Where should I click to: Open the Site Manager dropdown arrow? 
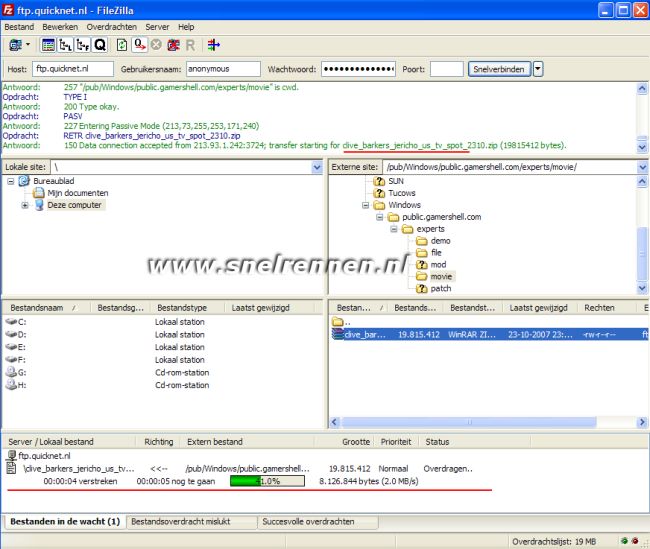point(28,44)
